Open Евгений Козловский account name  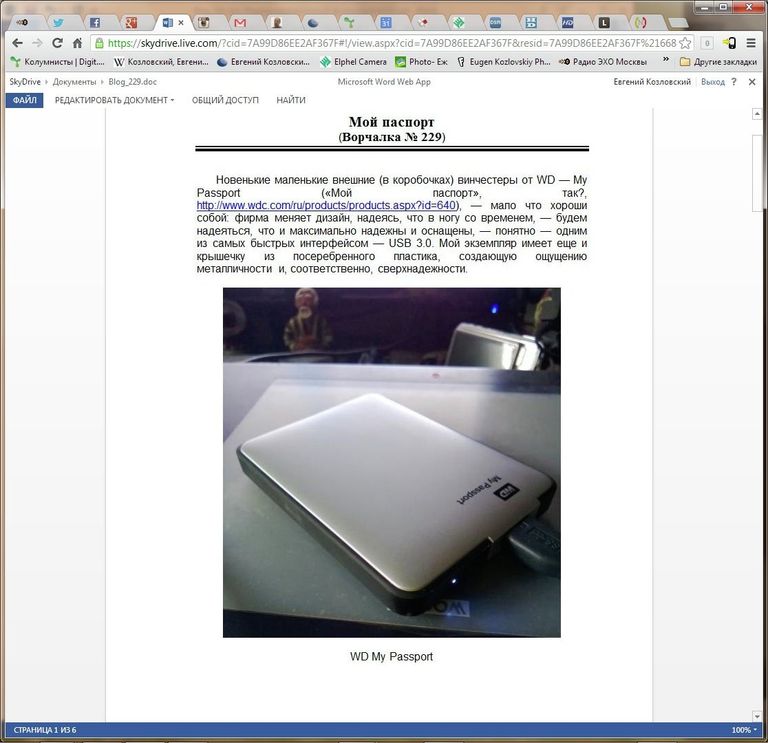[x=652, y=82]
